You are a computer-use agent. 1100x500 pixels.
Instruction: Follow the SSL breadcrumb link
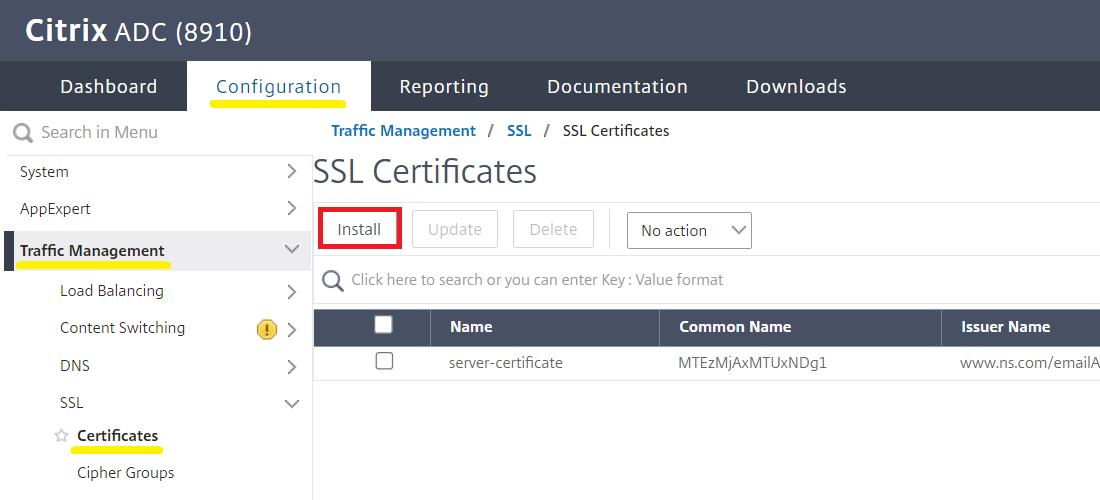519,131
